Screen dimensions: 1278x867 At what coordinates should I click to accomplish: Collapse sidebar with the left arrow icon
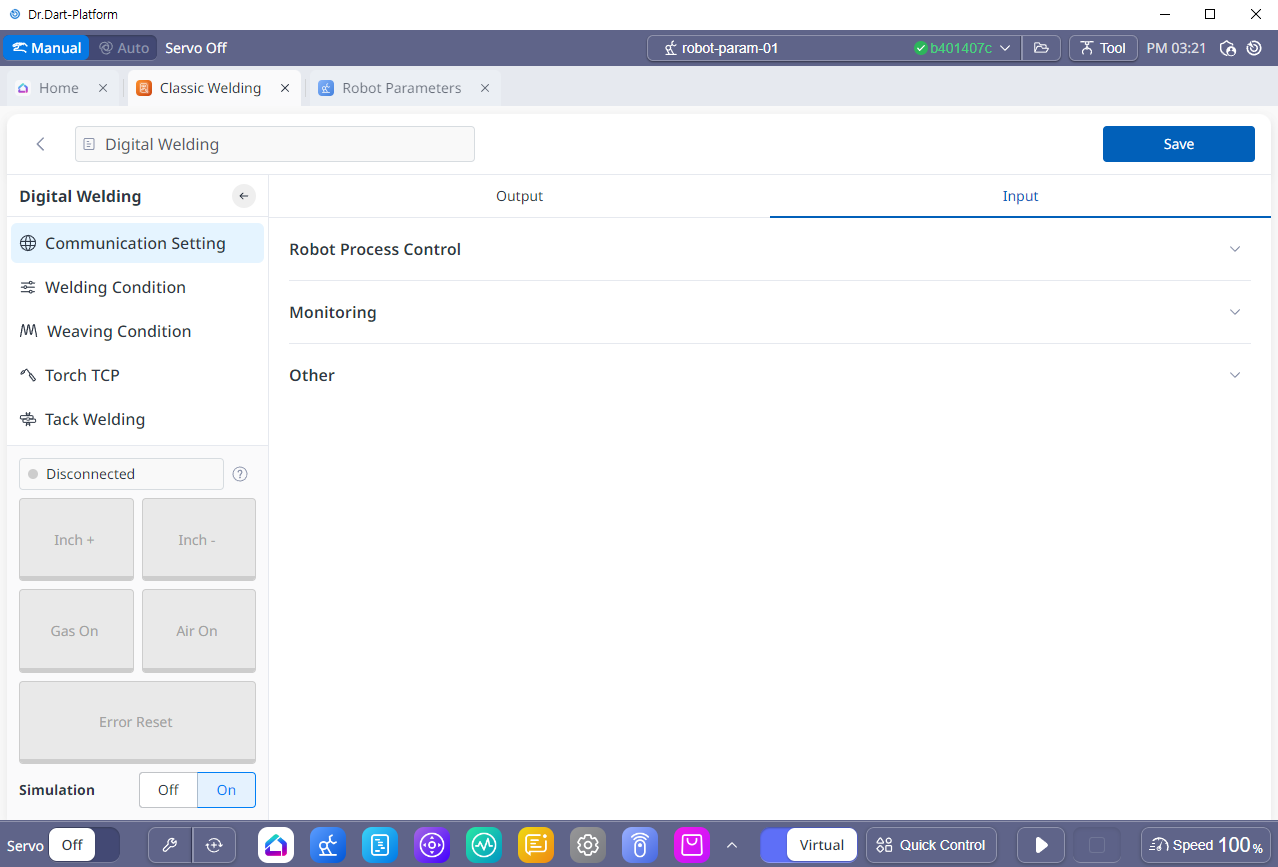click(x=244, y=196)
